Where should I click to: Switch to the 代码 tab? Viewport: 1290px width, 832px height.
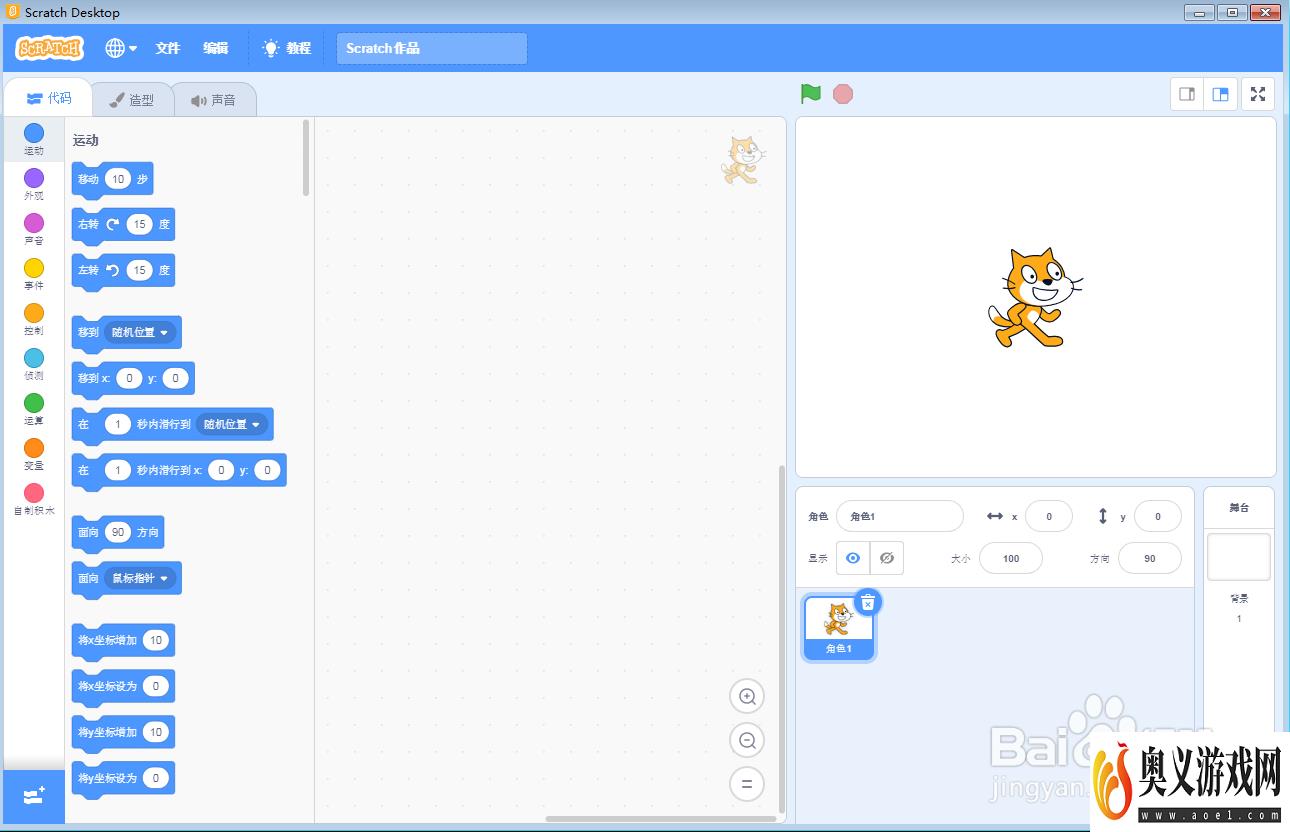[x=49, y=98]
